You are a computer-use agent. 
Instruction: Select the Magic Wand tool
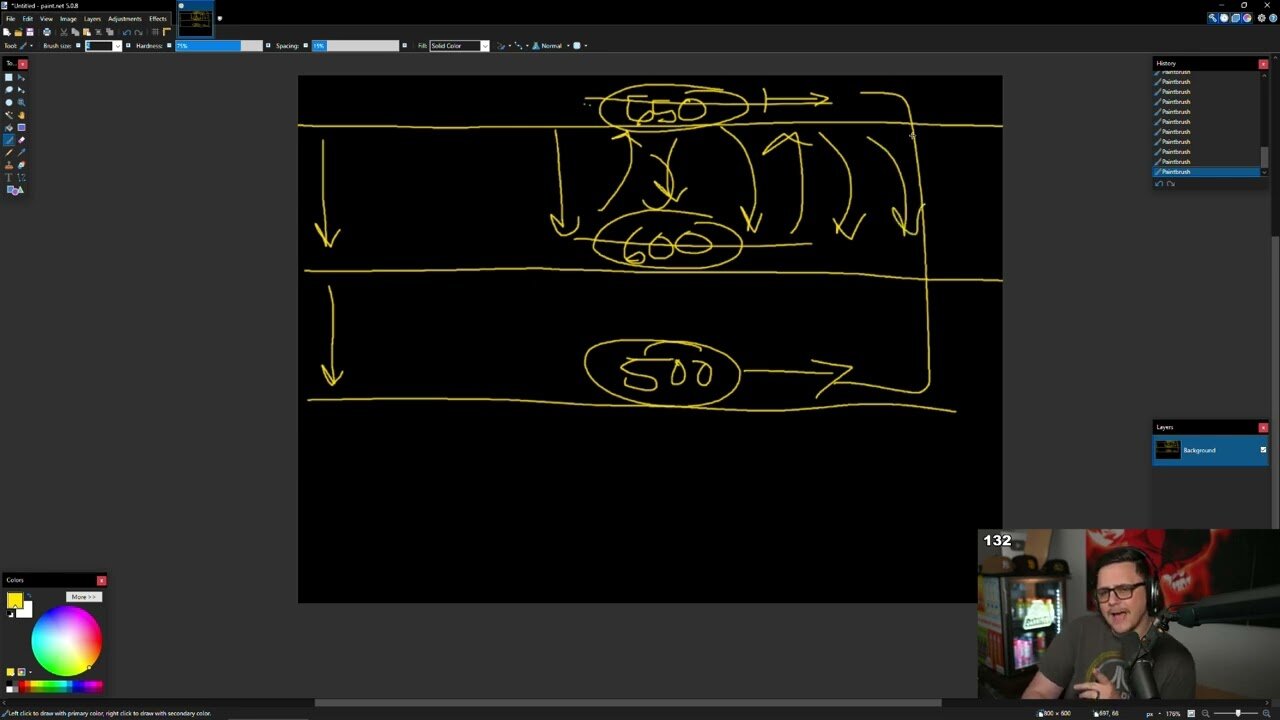[x=9, y=115]
